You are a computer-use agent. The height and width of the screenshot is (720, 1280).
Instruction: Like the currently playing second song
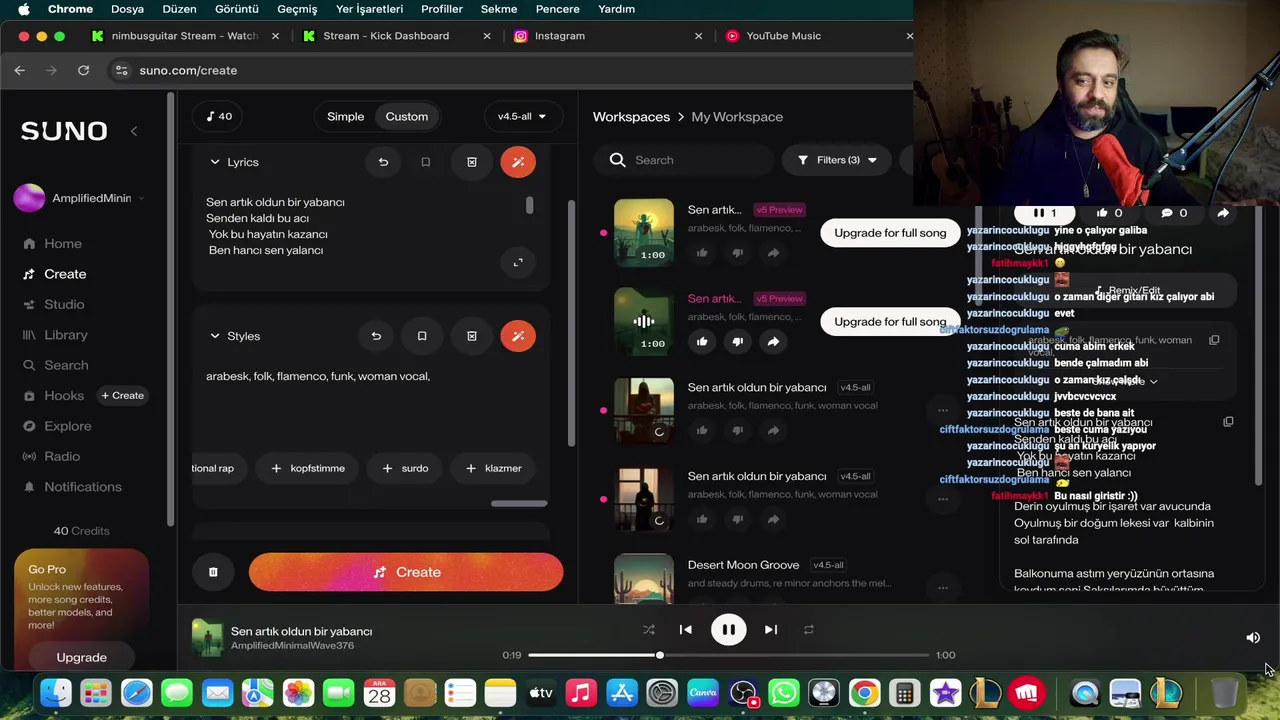point(702,341)
